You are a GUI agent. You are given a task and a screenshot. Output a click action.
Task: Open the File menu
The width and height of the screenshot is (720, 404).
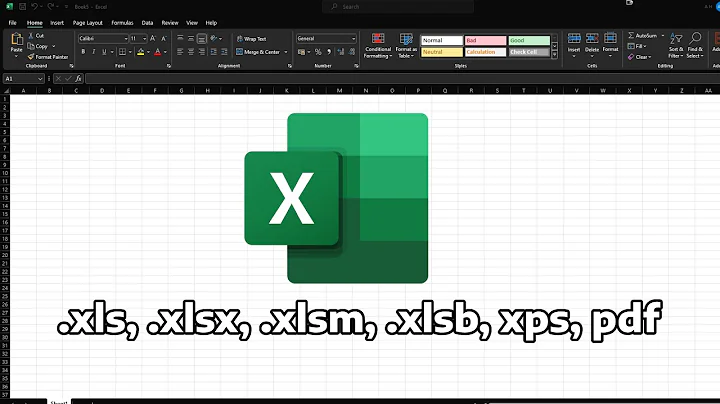[x=12, y=22]
